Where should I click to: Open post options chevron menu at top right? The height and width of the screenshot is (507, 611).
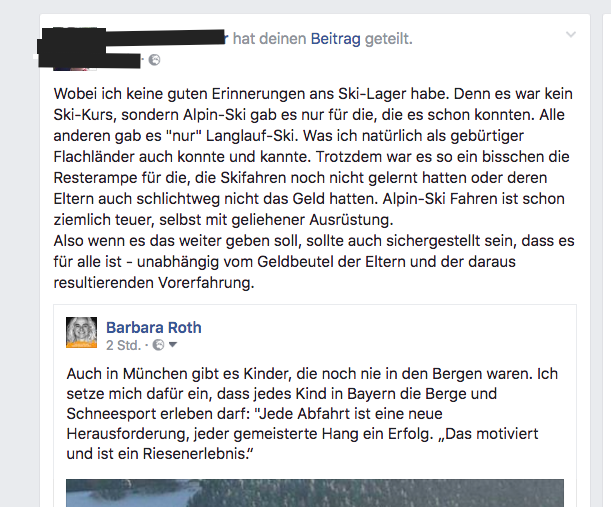pos(570,35)
